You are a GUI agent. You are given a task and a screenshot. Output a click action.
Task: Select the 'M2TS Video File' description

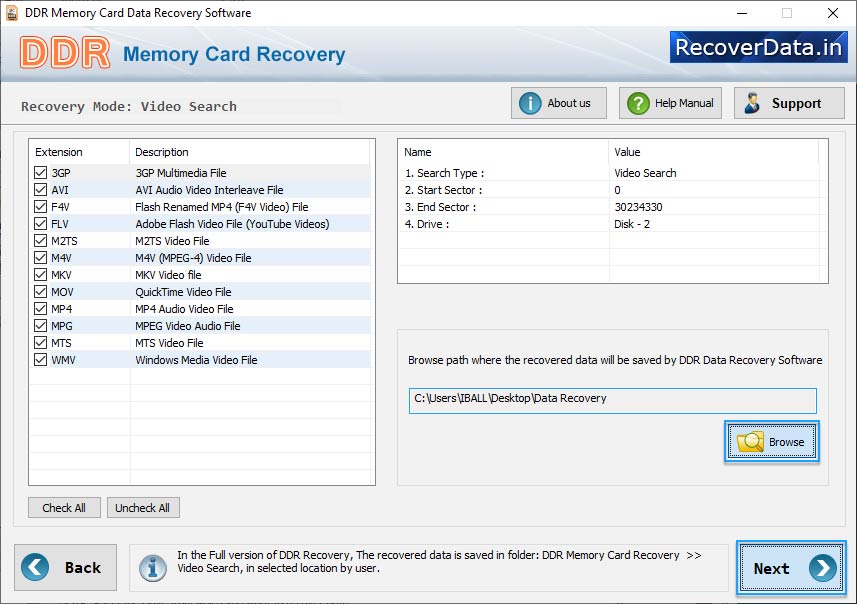pos(172,241)
